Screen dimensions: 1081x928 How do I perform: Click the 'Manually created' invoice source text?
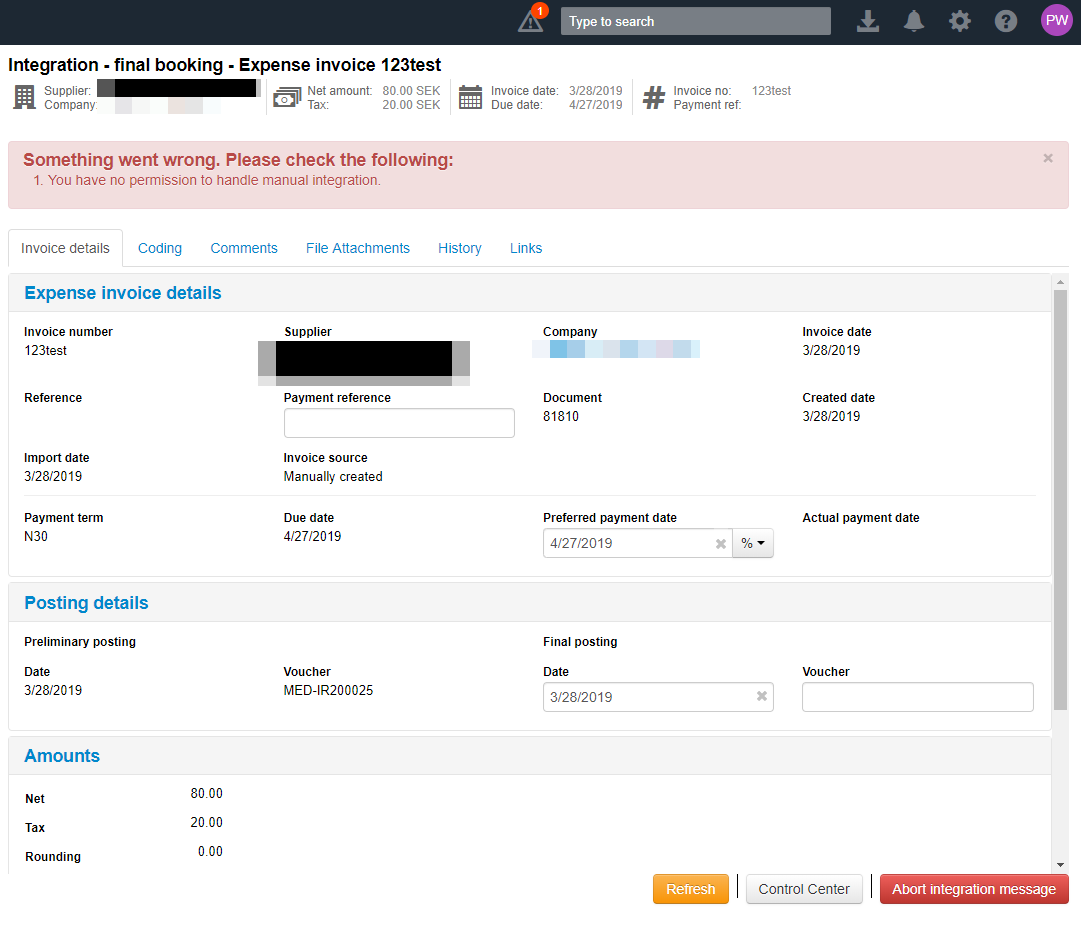point(333,476)
